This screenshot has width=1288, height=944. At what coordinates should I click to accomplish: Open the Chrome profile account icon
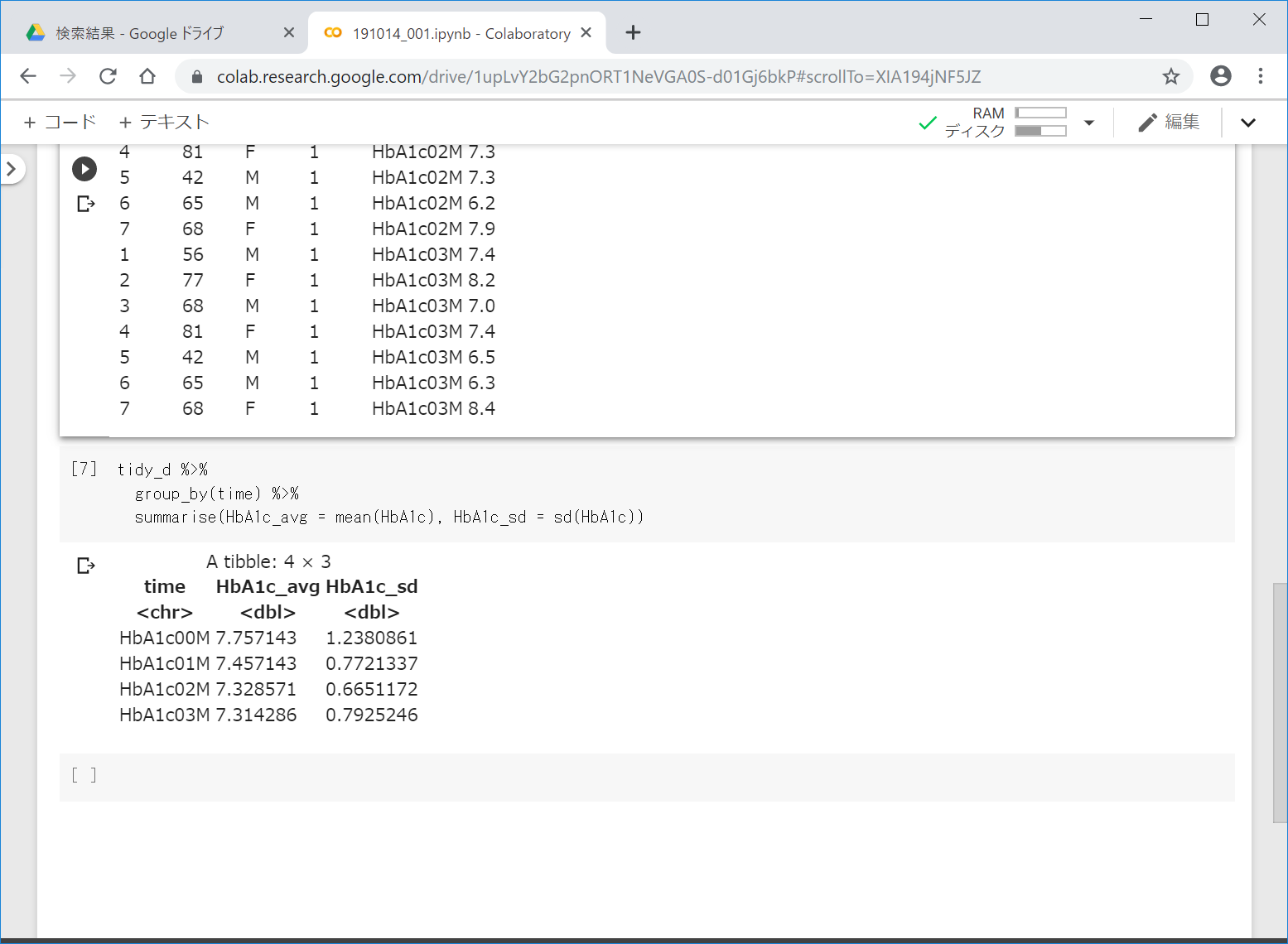pos(1220,76)
